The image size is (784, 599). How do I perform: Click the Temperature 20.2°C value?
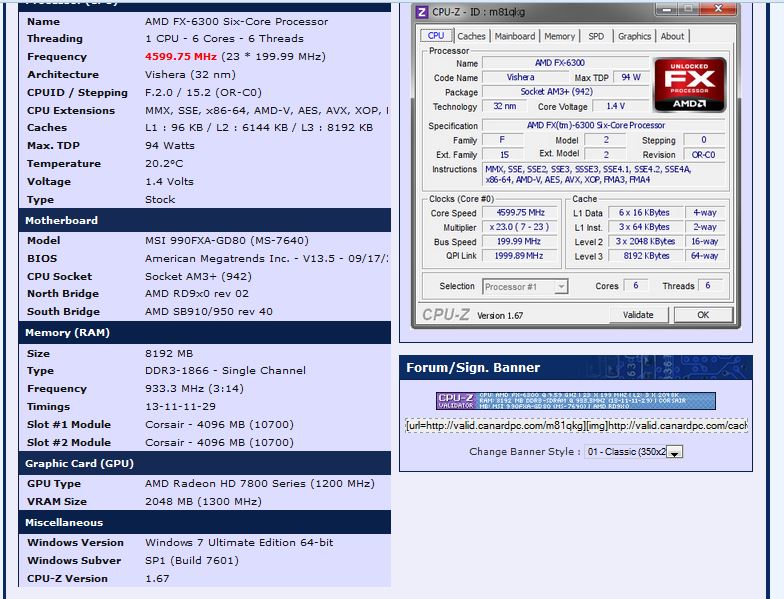tap(164, 164)
